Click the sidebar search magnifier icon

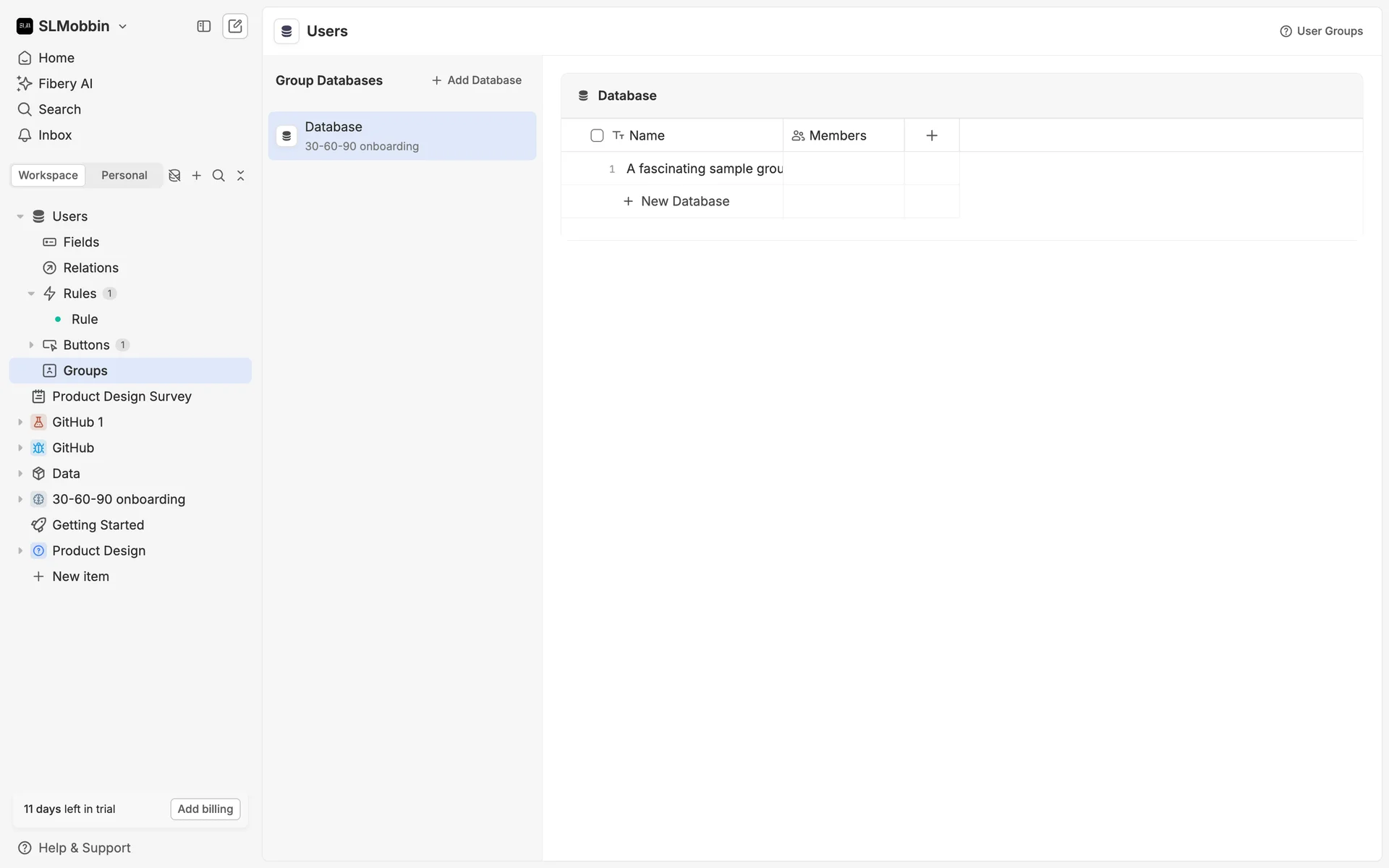(218, 175)
